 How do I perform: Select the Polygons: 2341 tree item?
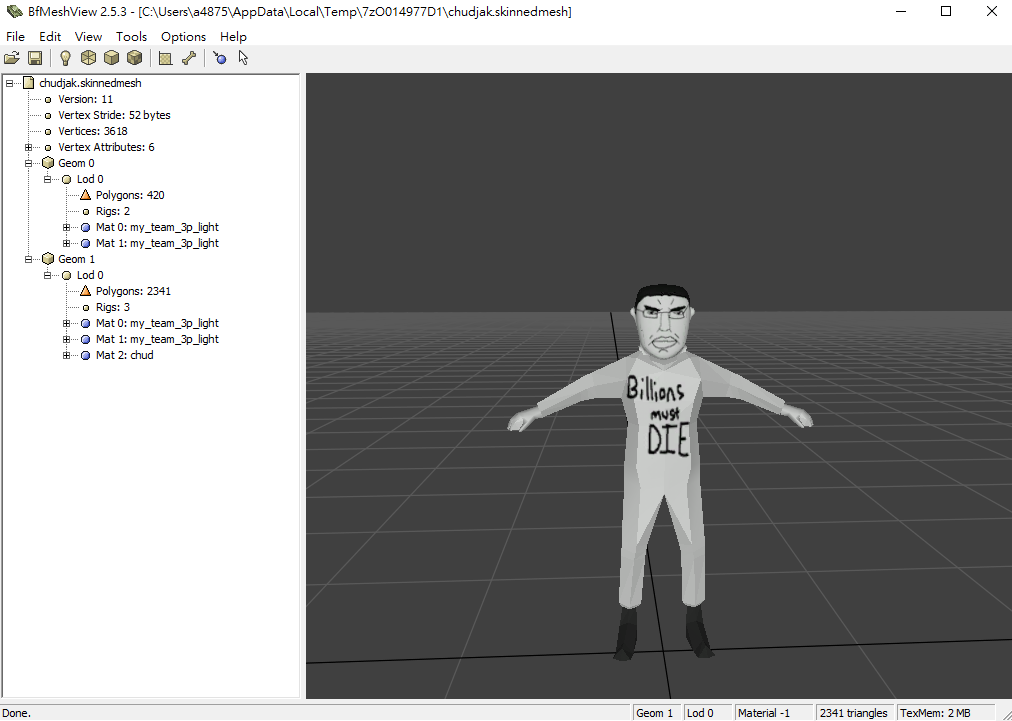[133, 291]
